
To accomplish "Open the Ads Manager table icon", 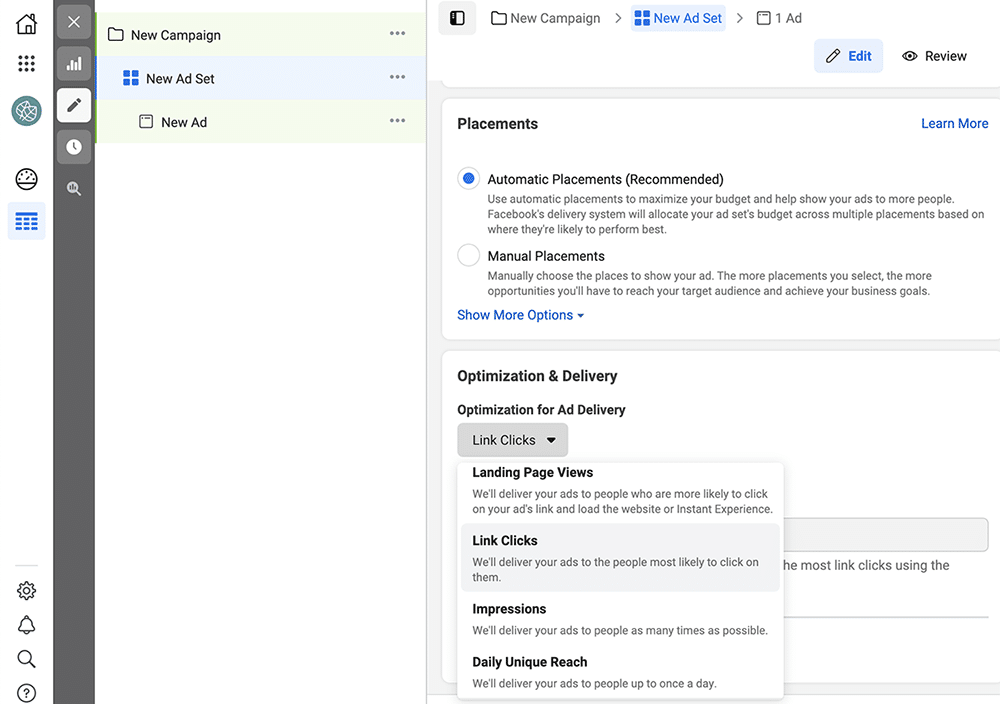I will [x=27, y=221].
